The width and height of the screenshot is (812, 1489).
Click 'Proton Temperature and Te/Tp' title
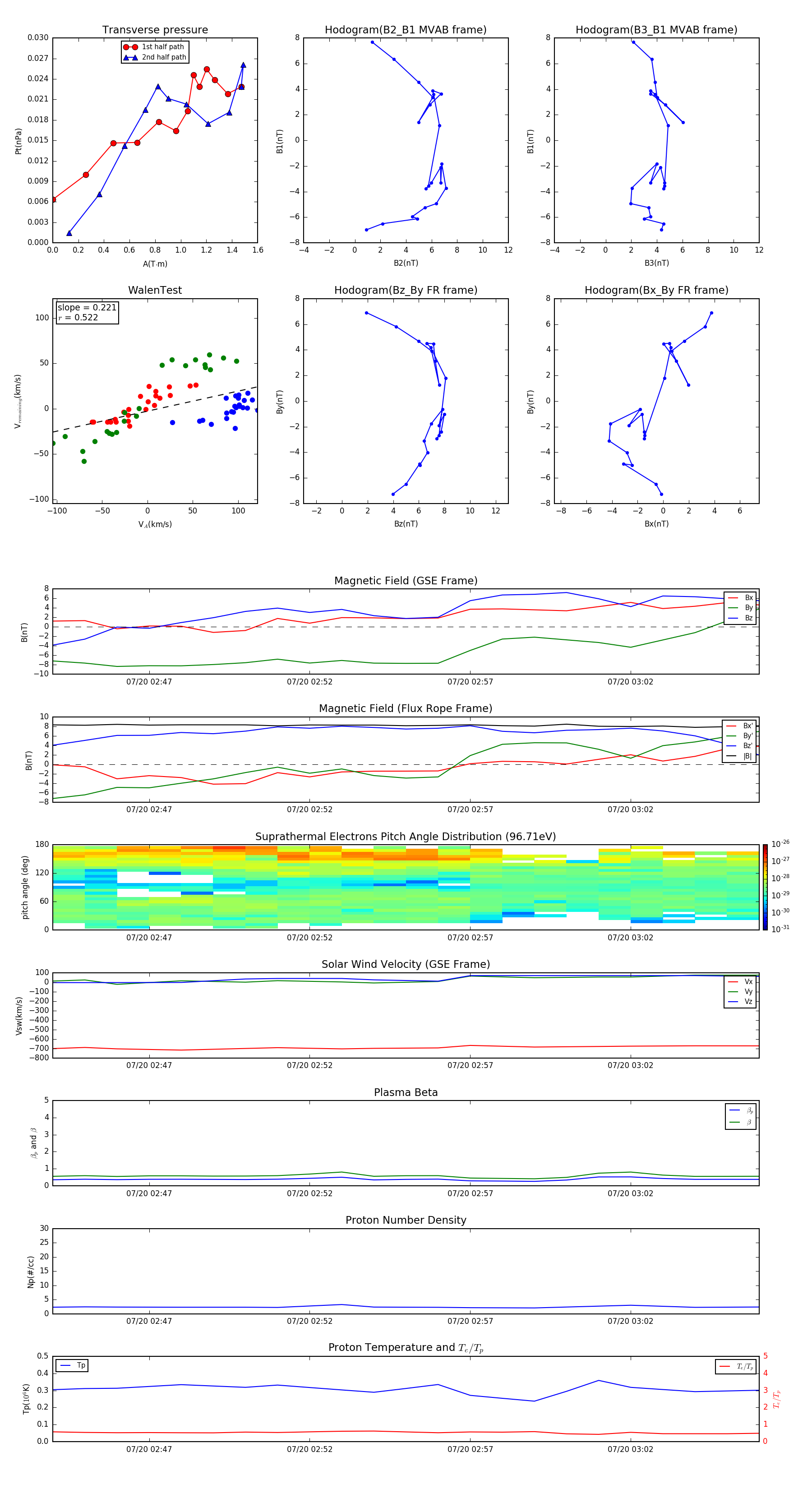(x=406, y=1347)
